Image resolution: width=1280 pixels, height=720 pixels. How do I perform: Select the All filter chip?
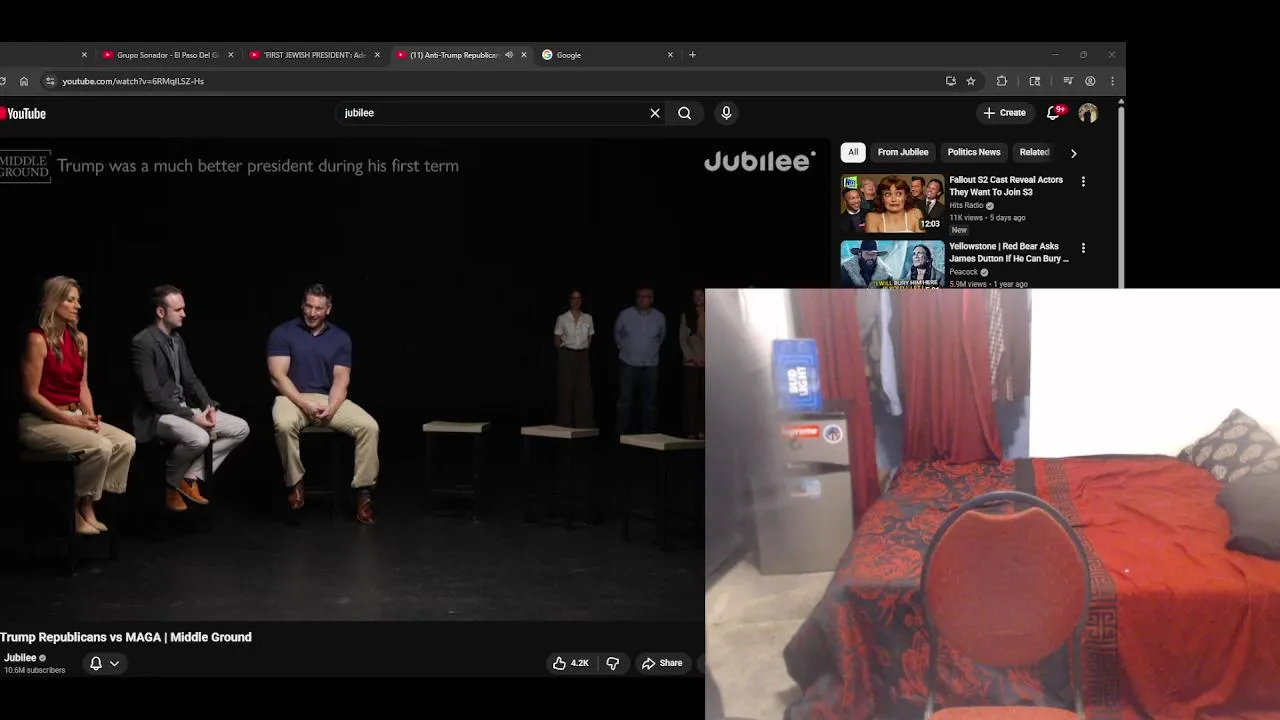pos(853,152)
